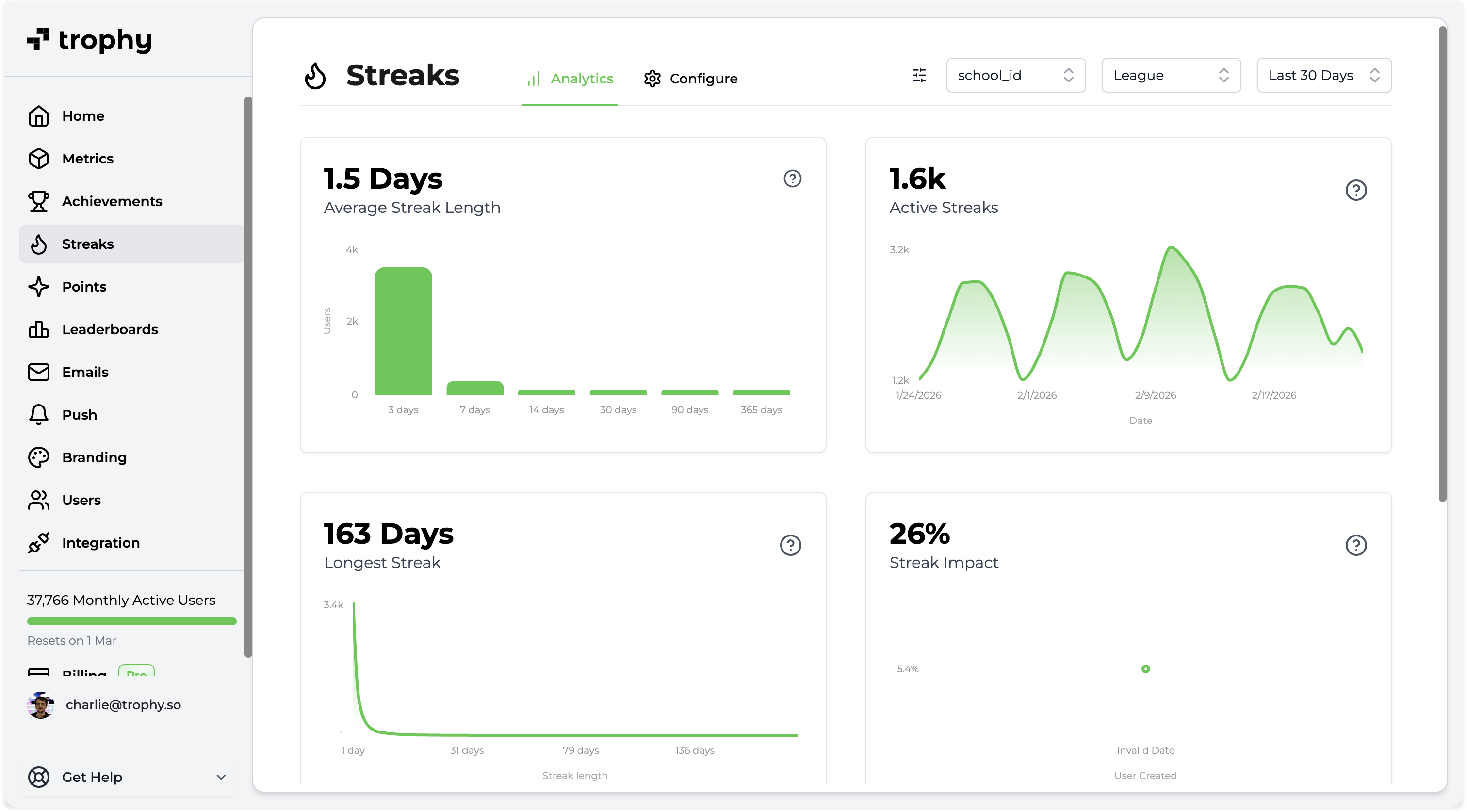1467x812 pixels.
Task: Change the Last 30 Days range
Action: pyautogui.click(x=1323, y=75)
